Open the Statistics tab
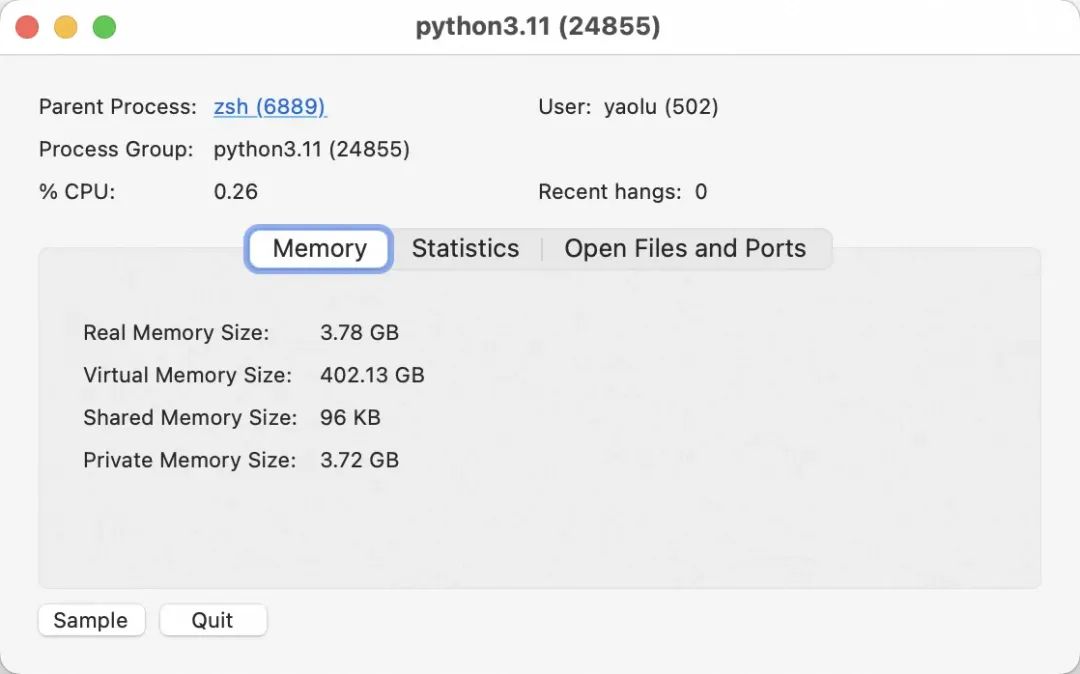 [x=465, y=249]
